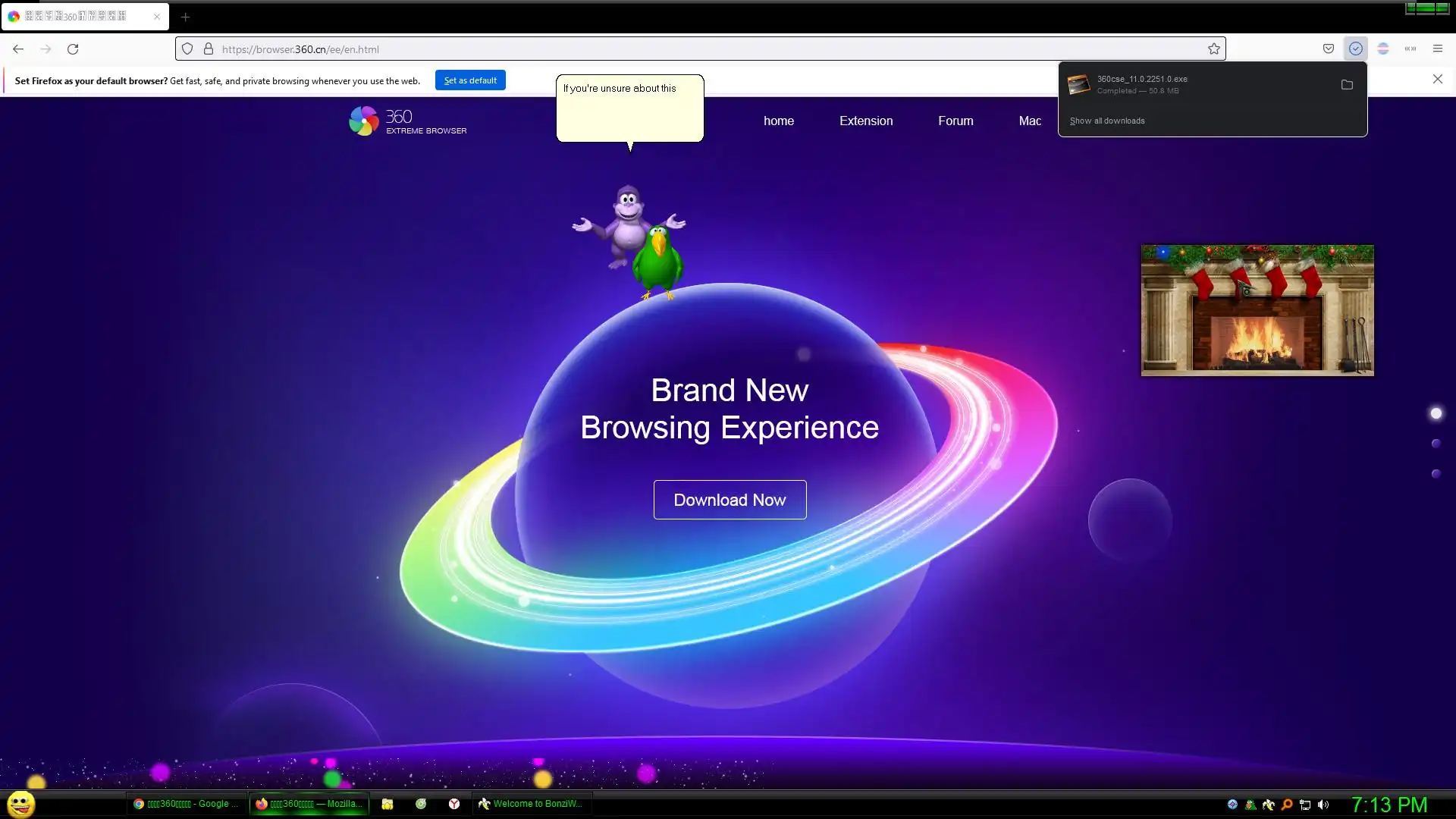
Task: Click the Download Now button
Action: pos(730,500)
